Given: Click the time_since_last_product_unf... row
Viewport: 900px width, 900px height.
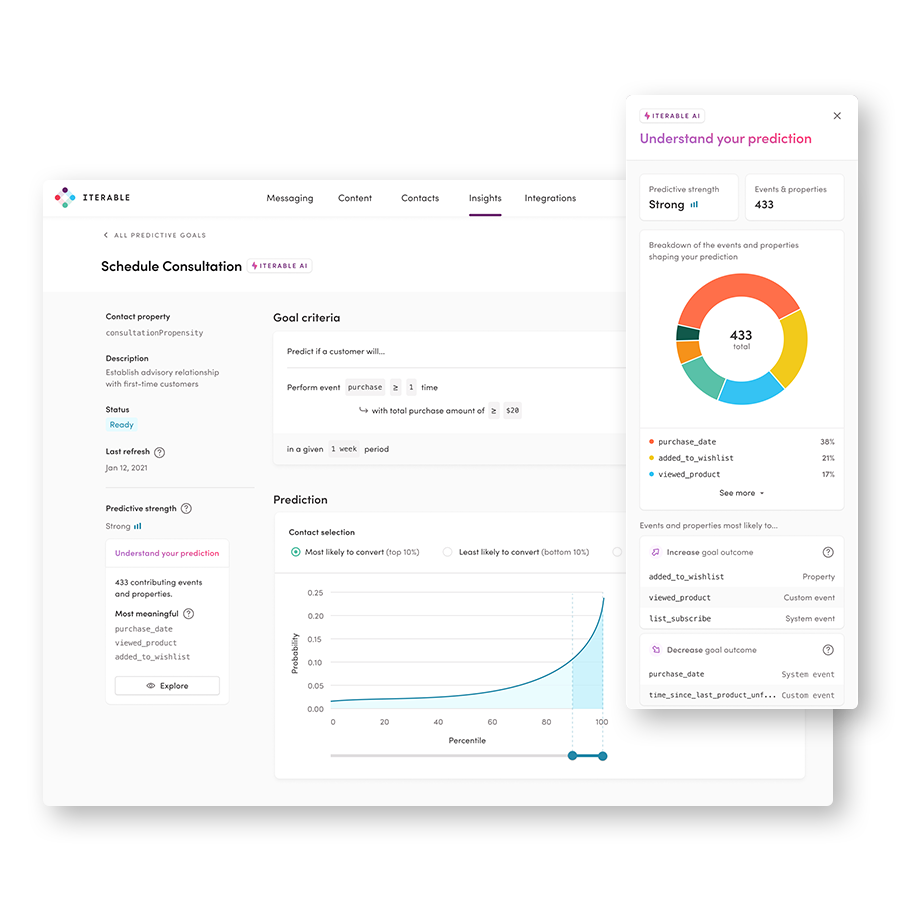Looking at the screenshot, I should 742,695.
